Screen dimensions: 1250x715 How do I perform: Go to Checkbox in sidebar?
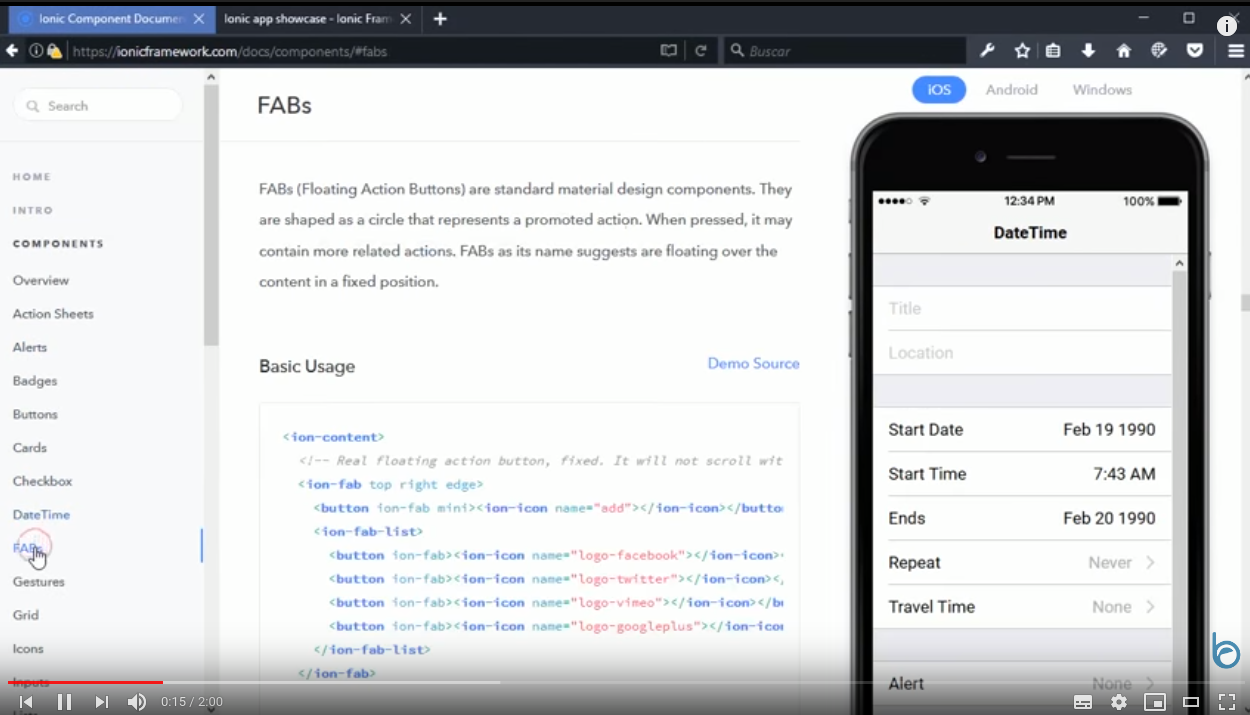point(42,482)
